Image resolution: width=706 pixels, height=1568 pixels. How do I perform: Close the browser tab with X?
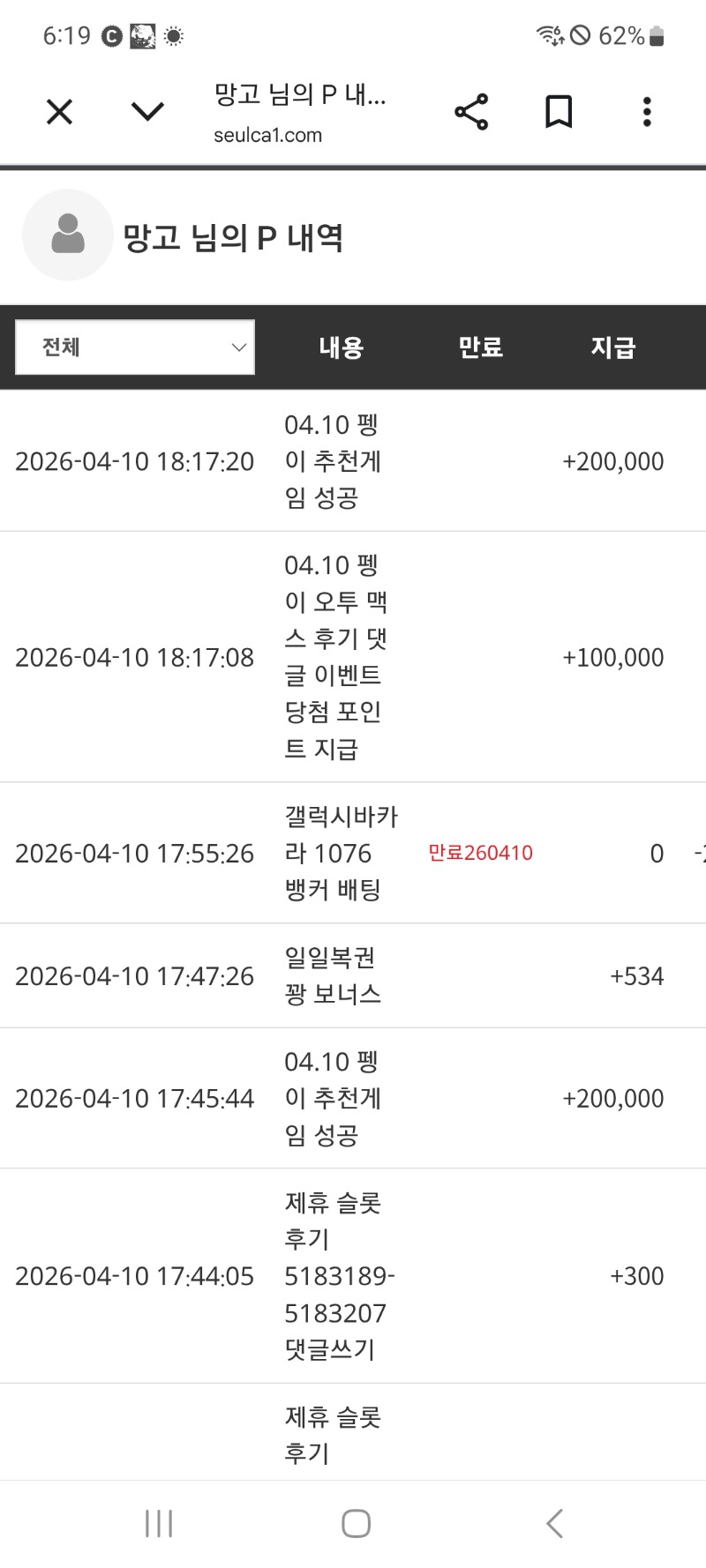[x=59, y=112]
